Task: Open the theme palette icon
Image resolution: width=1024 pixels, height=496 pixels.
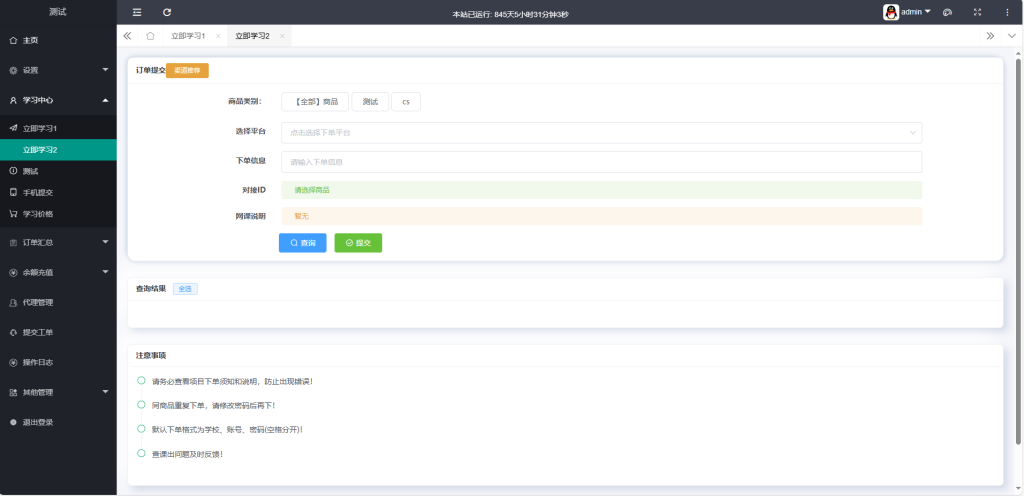Action: click(947, 12)
